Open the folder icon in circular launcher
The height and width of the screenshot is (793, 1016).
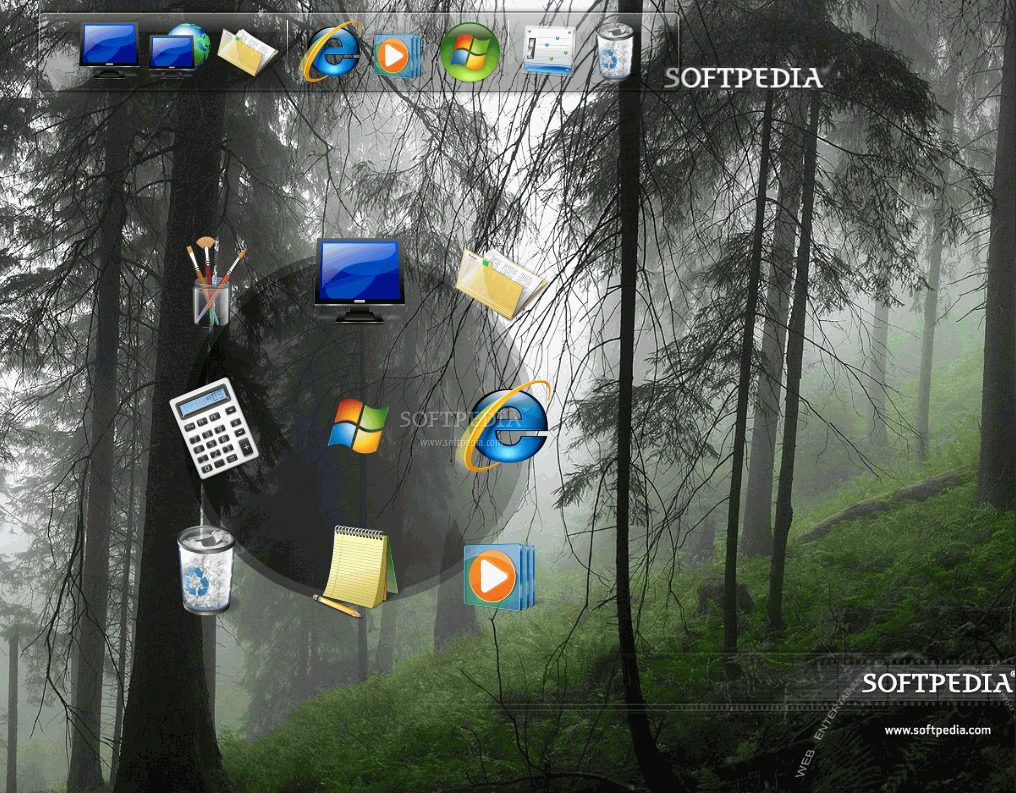click(x=500, y=283)
